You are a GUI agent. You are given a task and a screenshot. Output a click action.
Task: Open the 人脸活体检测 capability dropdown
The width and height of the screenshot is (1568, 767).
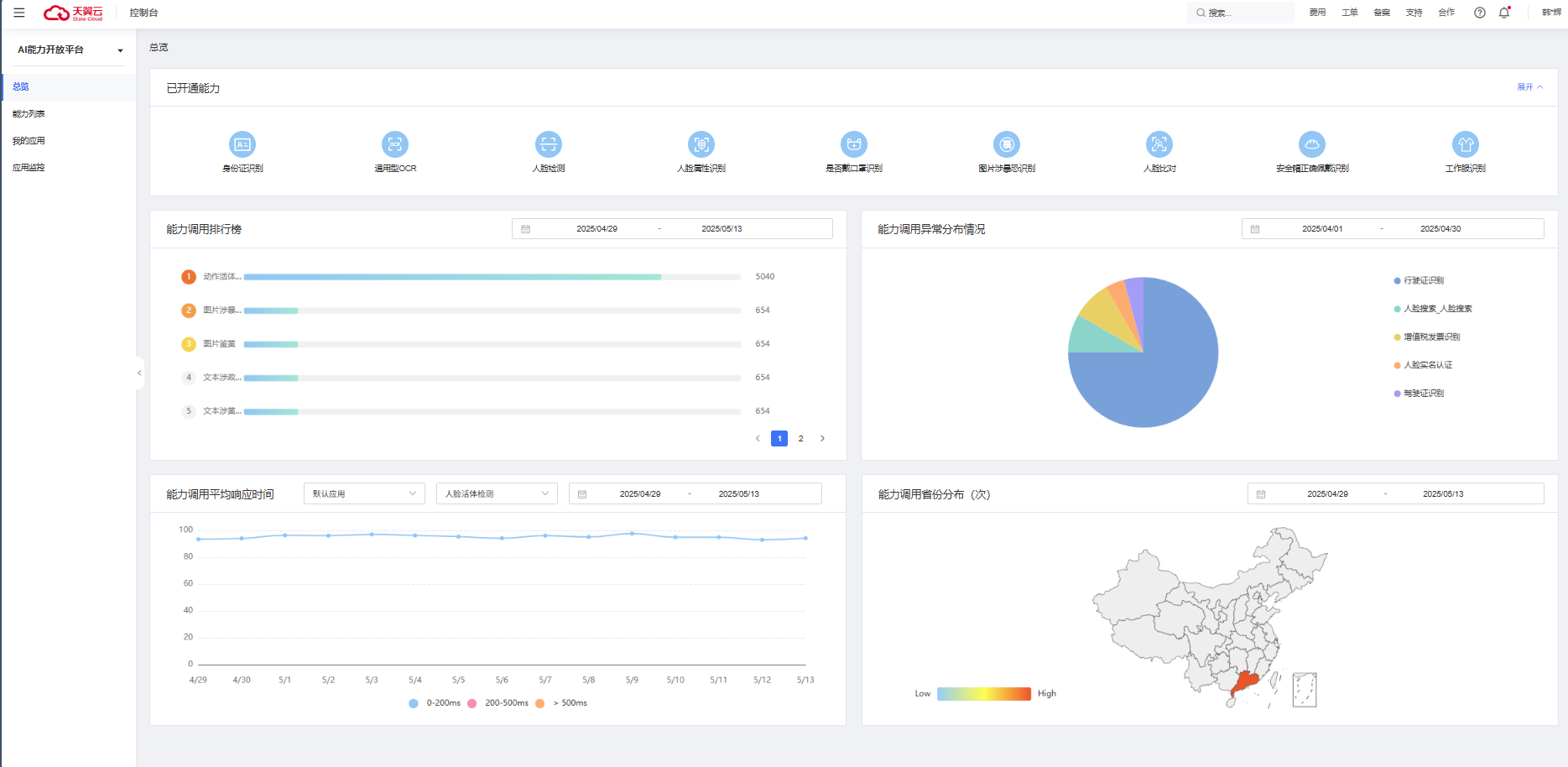pyautogui.click(x=497, y=494)
